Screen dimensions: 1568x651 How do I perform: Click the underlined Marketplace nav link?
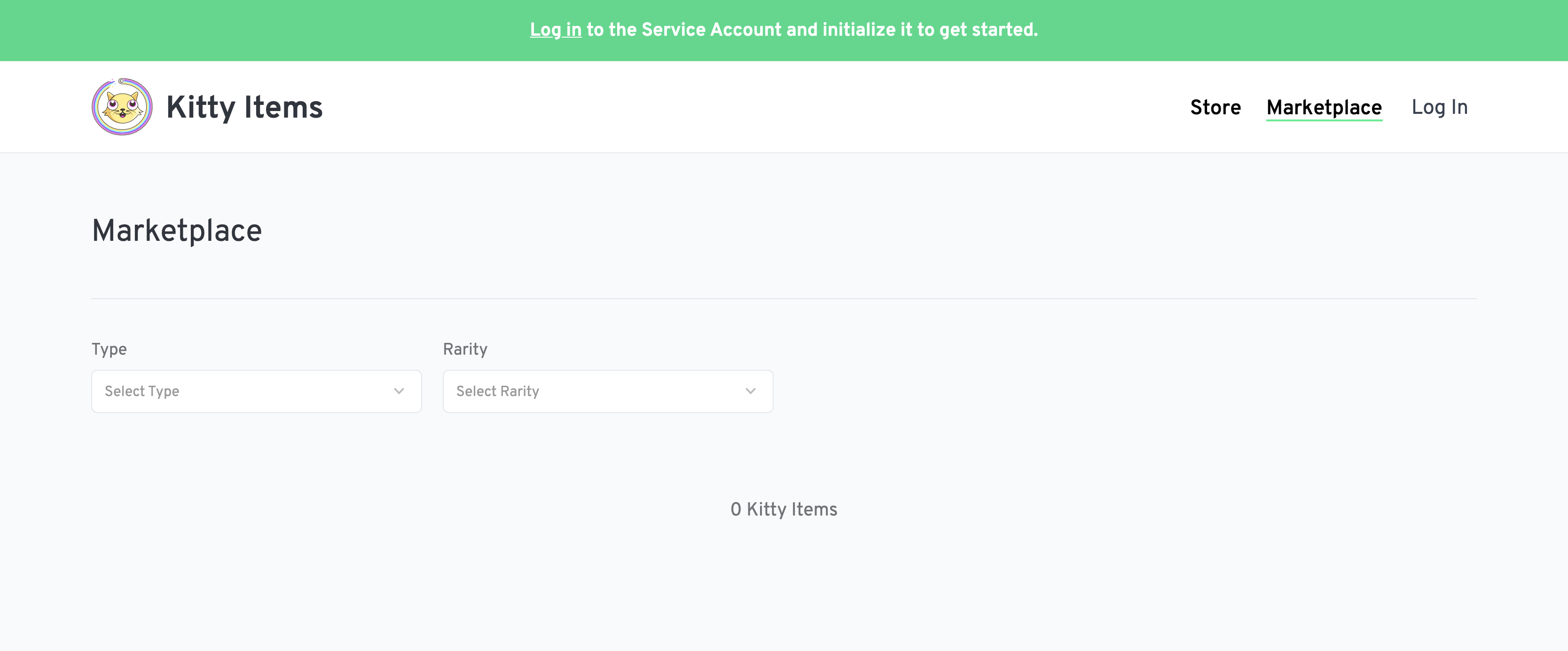[x=1325, y=107]
